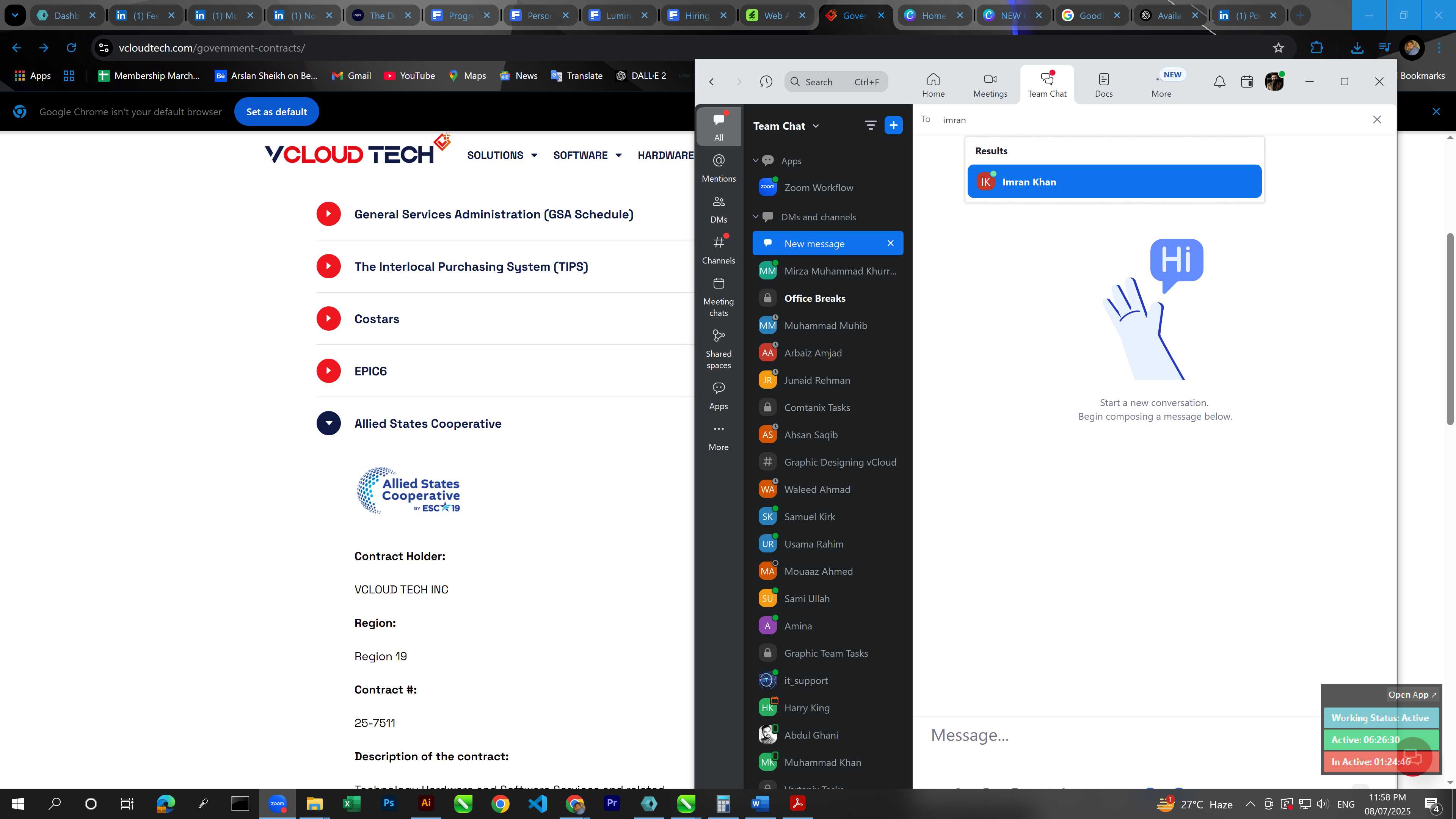
Task: Switch to the Meetings tab in Zoom
Action: click(x=990, y=85)
